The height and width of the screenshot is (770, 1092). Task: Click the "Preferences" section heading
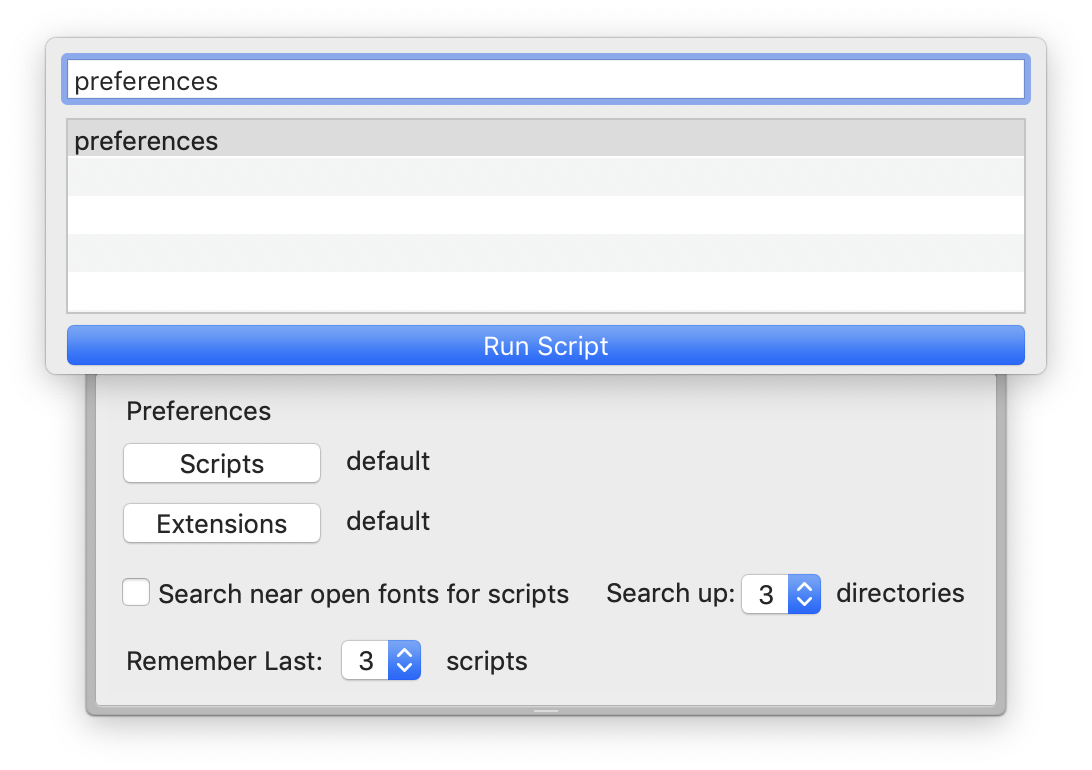pos(199,411)
